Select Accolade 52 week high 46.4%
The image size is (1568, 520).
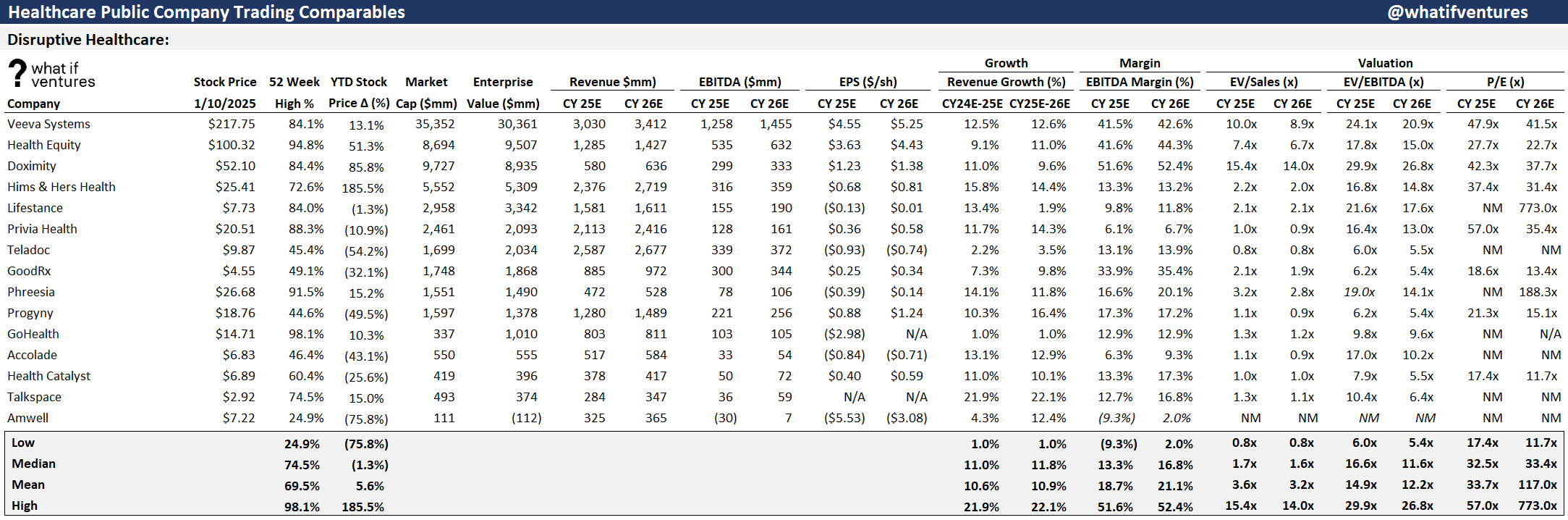point(306,355)
